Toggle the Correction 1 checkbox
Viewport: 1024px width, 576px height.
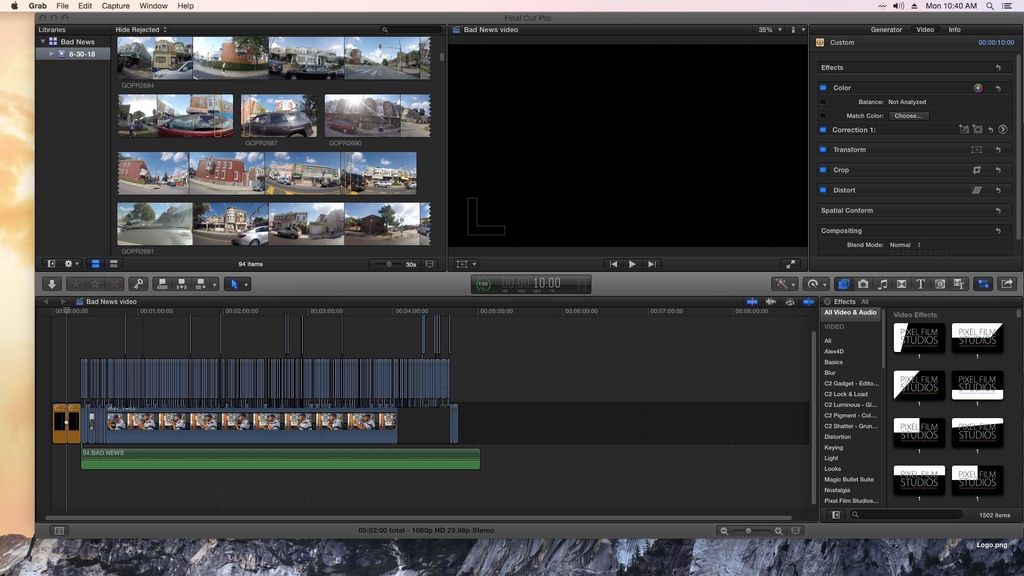[x=823, y=129]
